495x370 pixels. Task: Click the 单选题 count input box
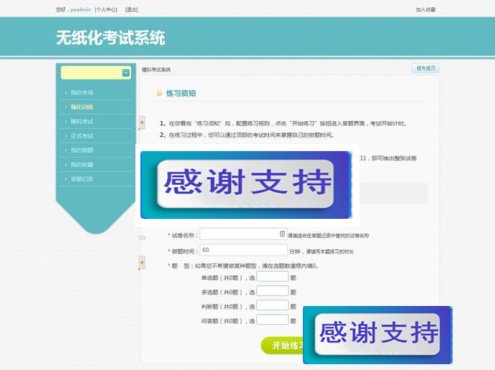point(272,277)
